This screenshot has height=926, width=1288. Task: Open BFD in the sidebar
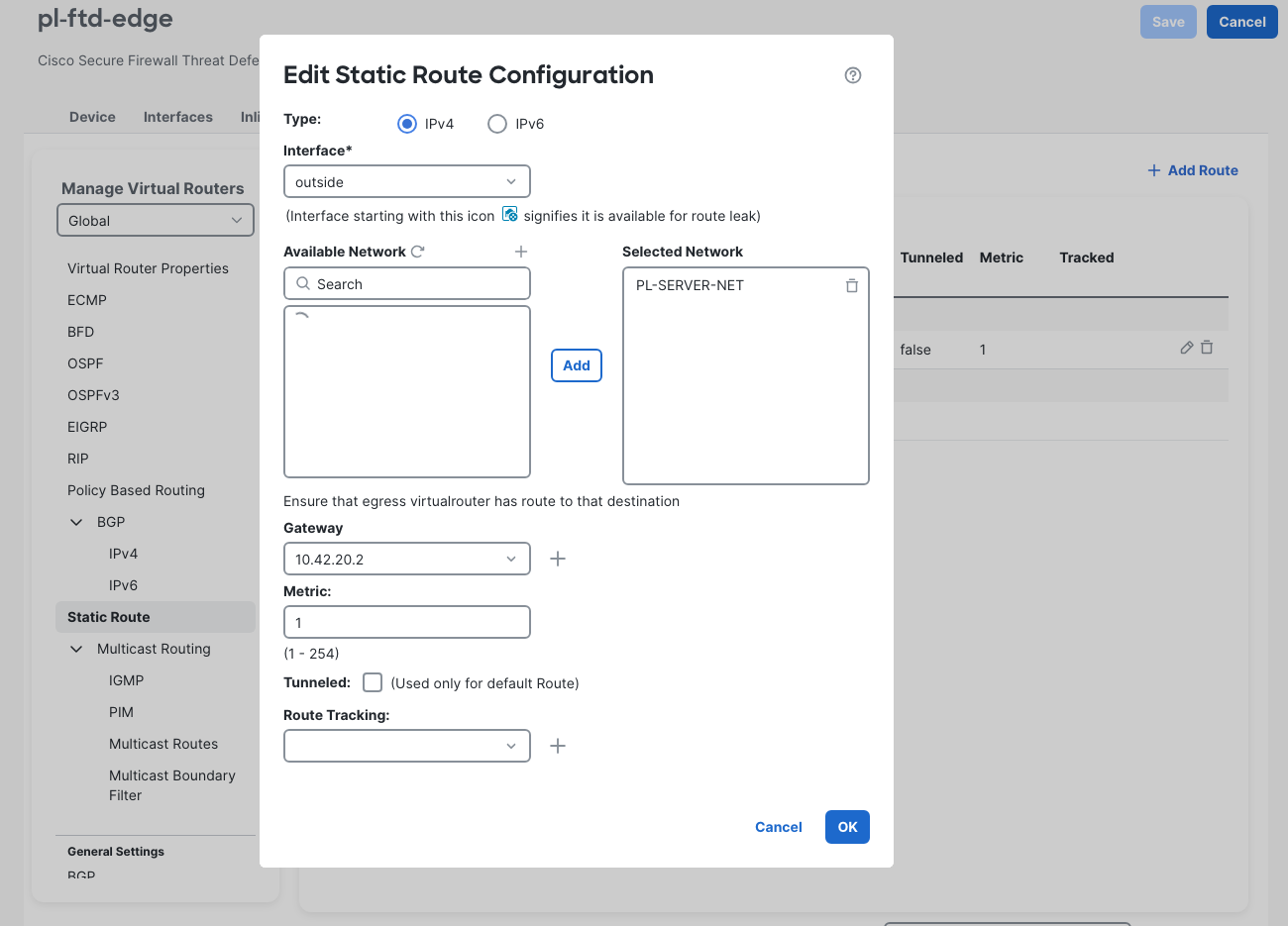click(x=81, y=332)
